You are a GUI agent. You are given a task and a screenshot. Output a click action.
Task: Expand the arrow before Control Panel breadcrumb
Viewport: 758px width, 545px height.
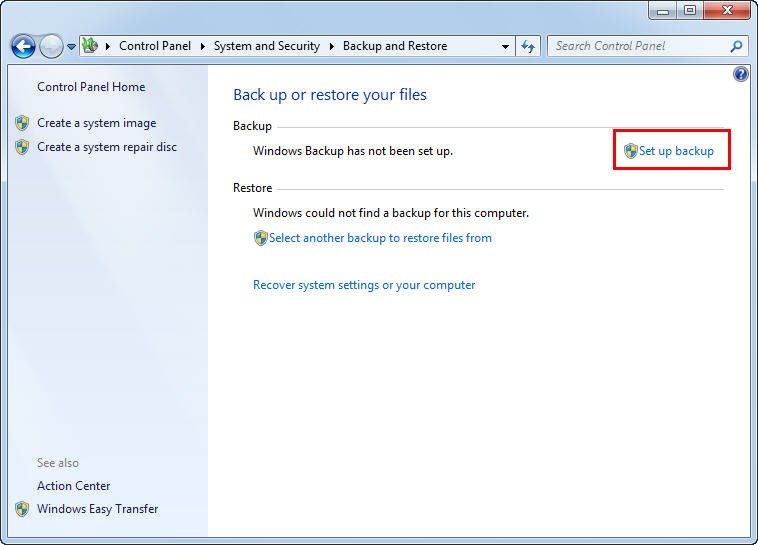pos(108,46)
